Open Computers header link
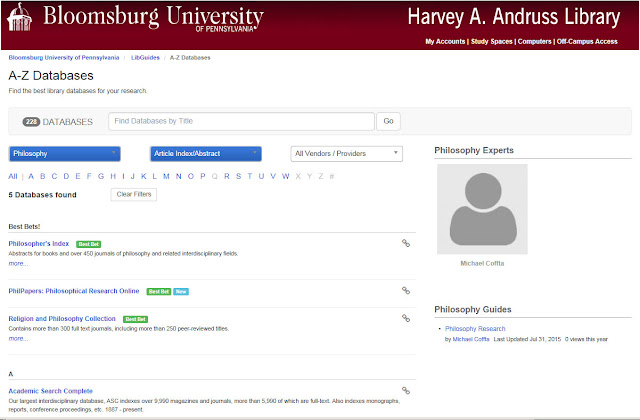The image size is (640, 420). tap(534, 42)
